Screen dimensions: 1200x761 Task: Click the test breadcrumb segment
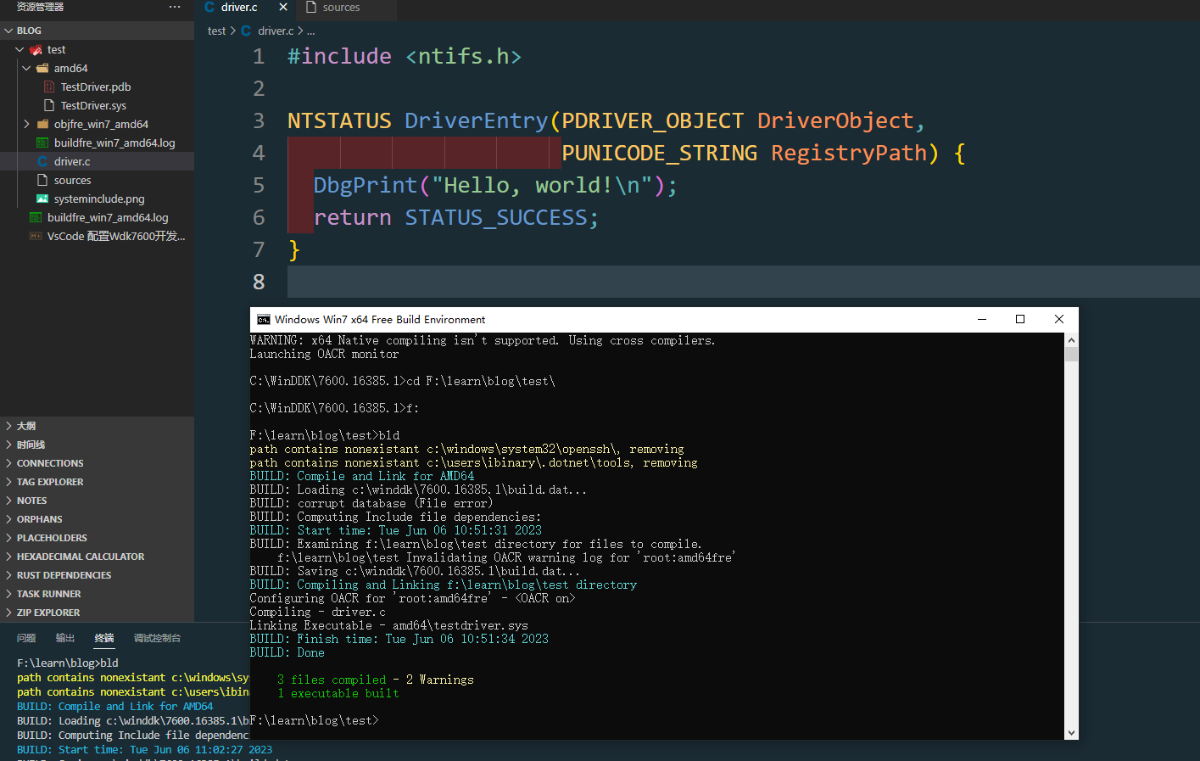pos(217,31)
